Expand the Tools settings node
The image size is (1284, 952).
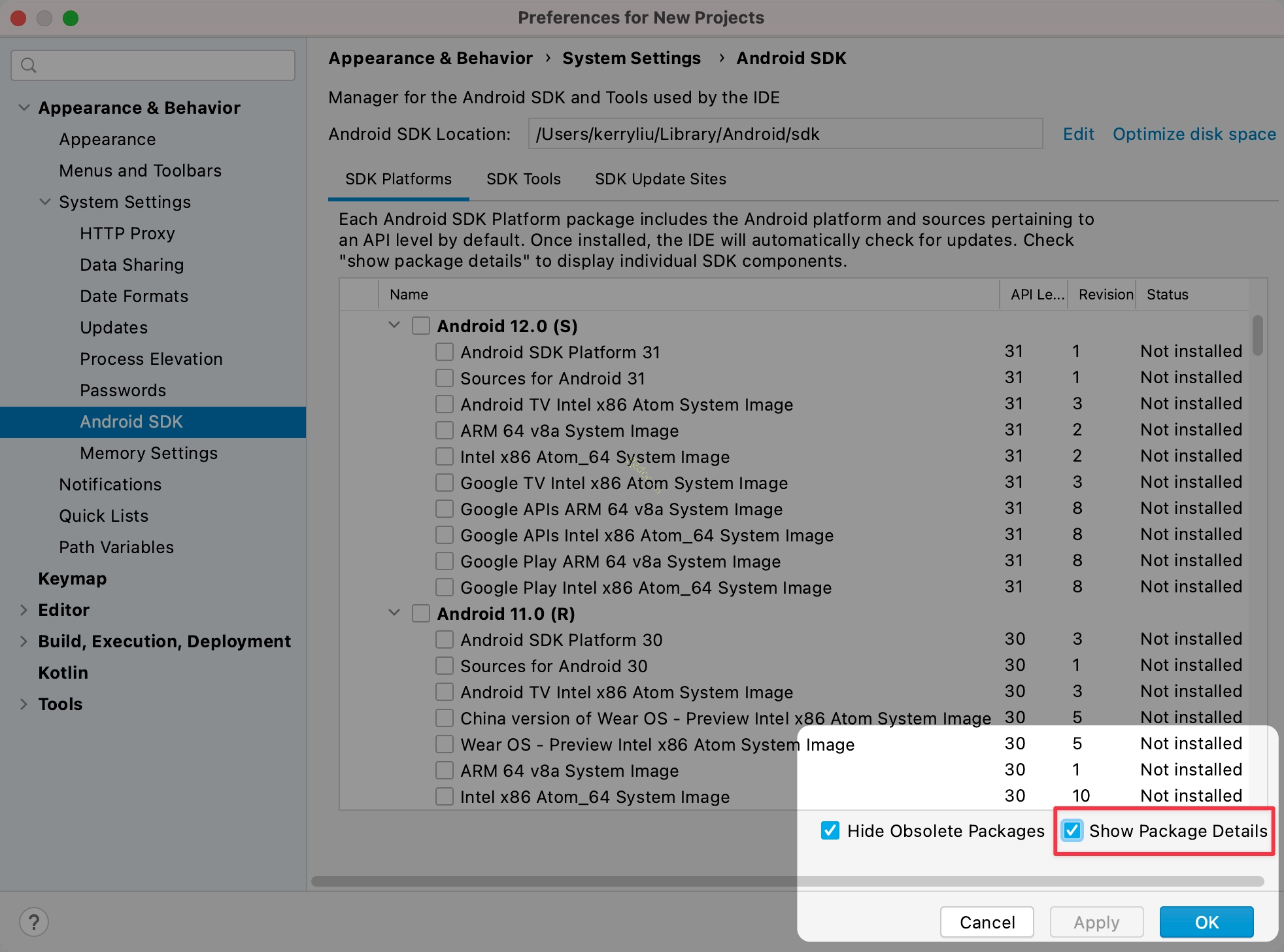[x=24, y=704]
